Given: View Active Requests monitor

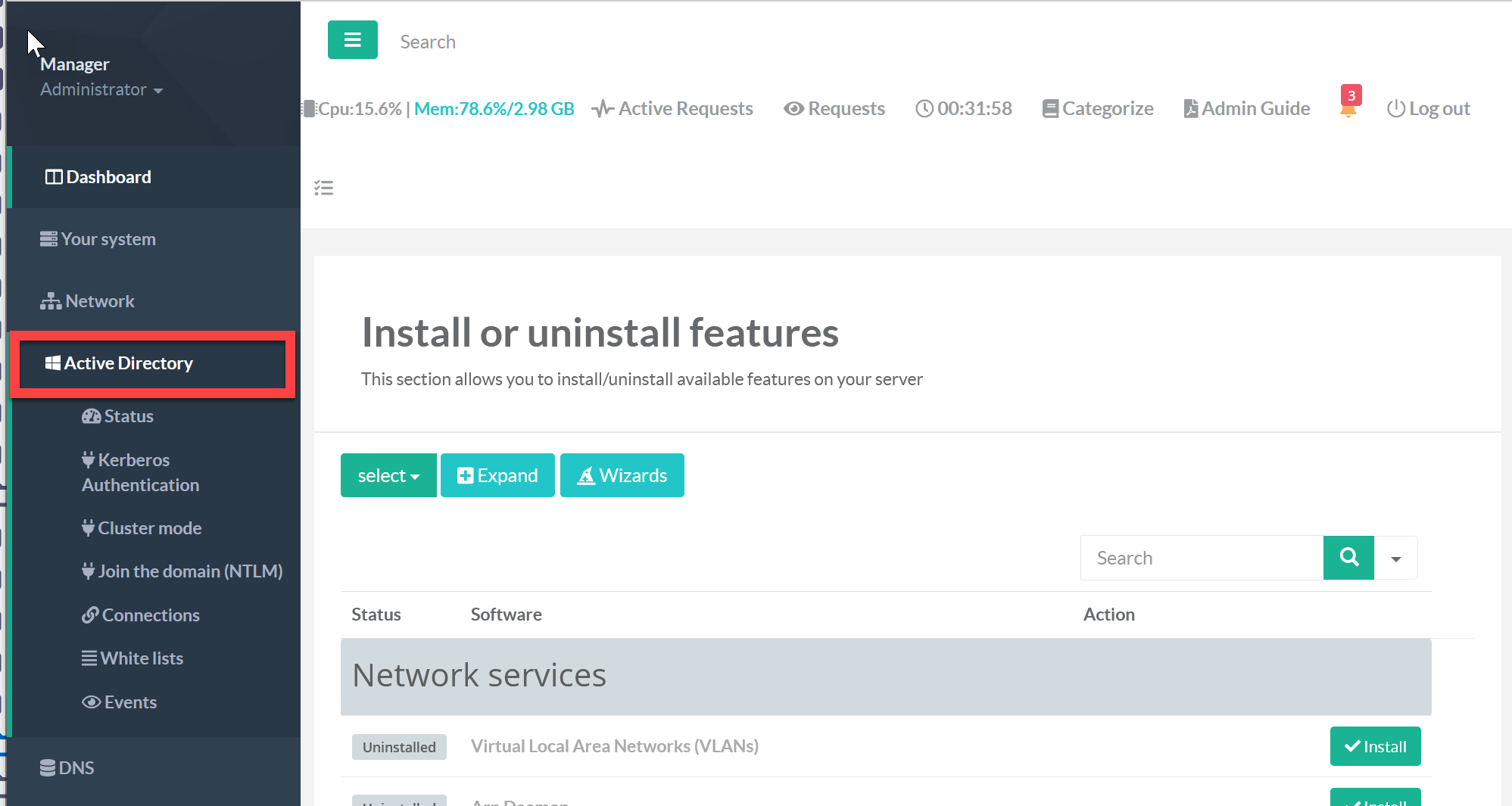Looking at the screenshot, I should (x=672, y=109).
